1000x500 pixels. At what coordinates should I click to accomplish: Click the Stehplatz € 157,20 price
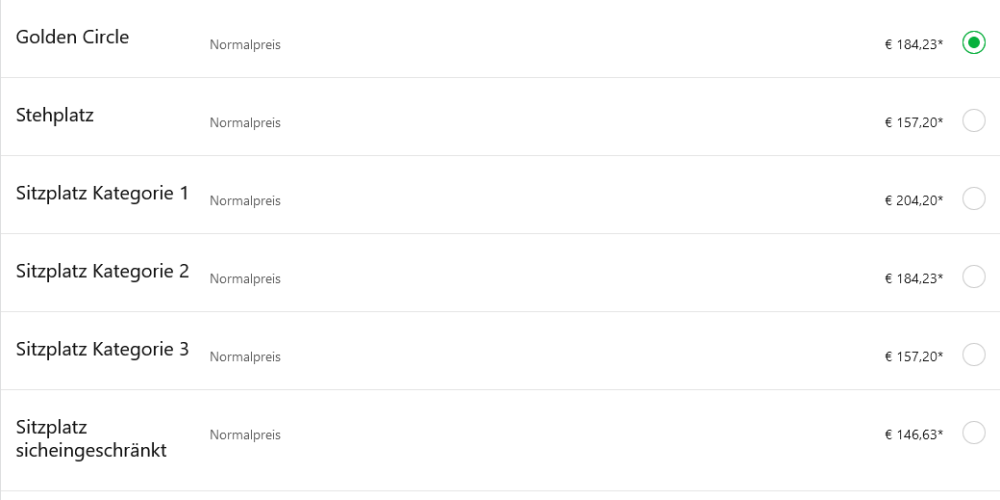pos(913,123)
